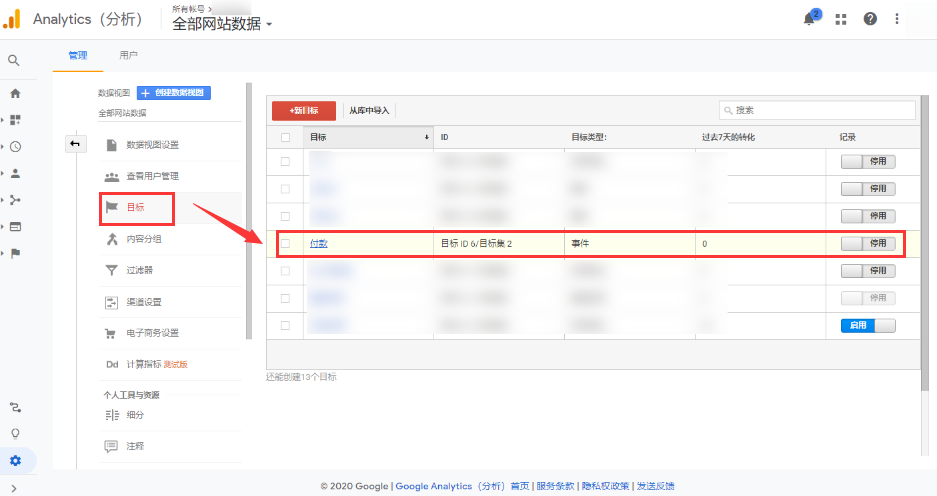Toggle the 停用 recording switch for 付款
The height and width of the screenshot is (496, 937).
pos(867,243)
